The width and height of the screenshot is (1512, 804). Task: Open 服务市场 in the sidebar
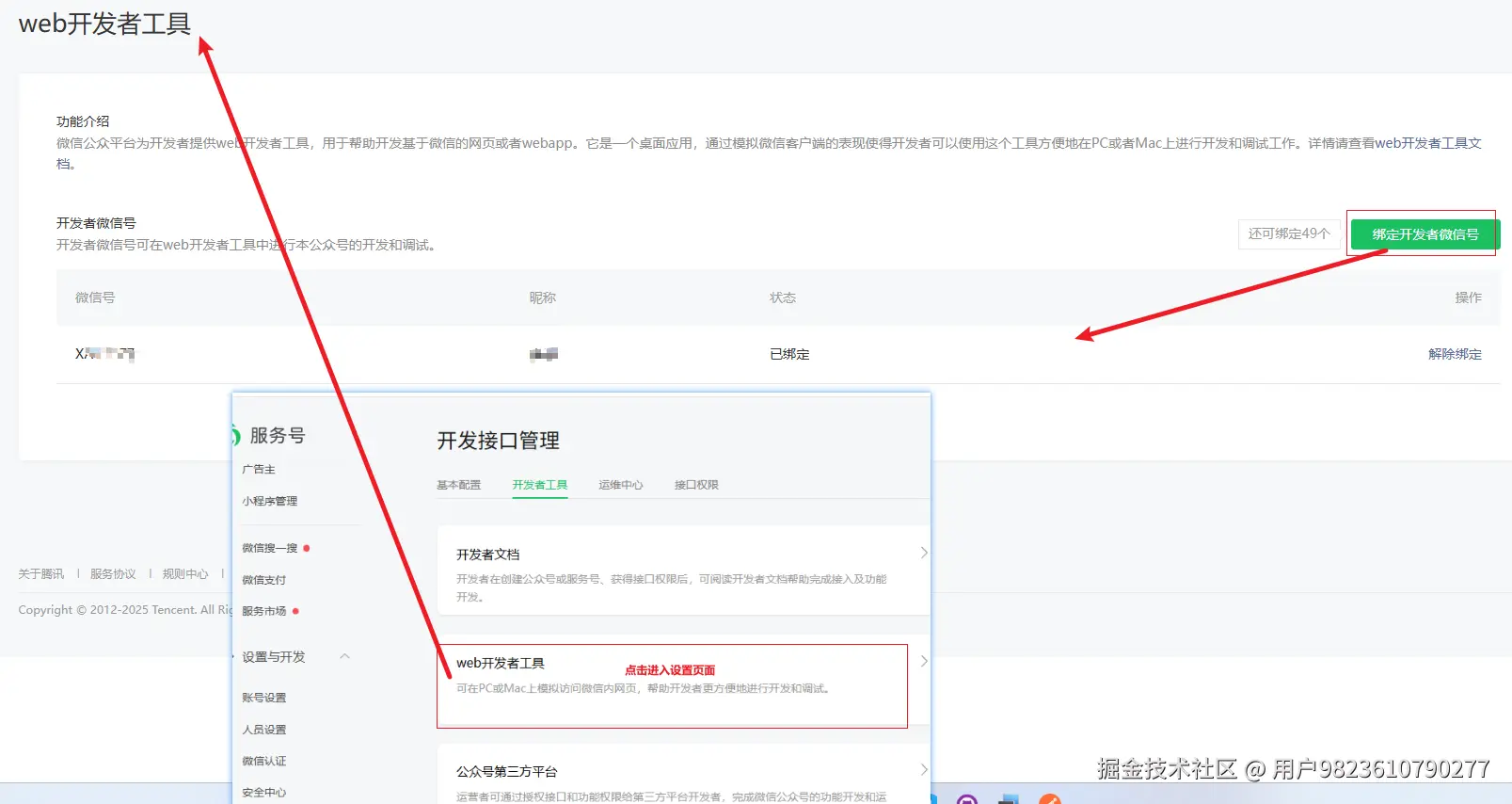coord(264,611)
